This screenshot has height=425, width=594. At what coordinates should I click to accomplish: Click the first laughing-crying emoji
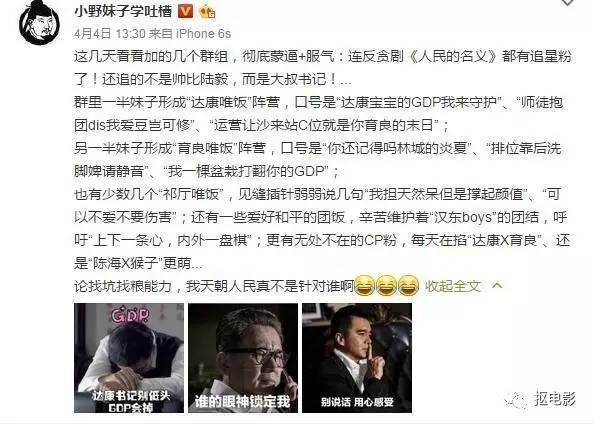click(364, 286)
